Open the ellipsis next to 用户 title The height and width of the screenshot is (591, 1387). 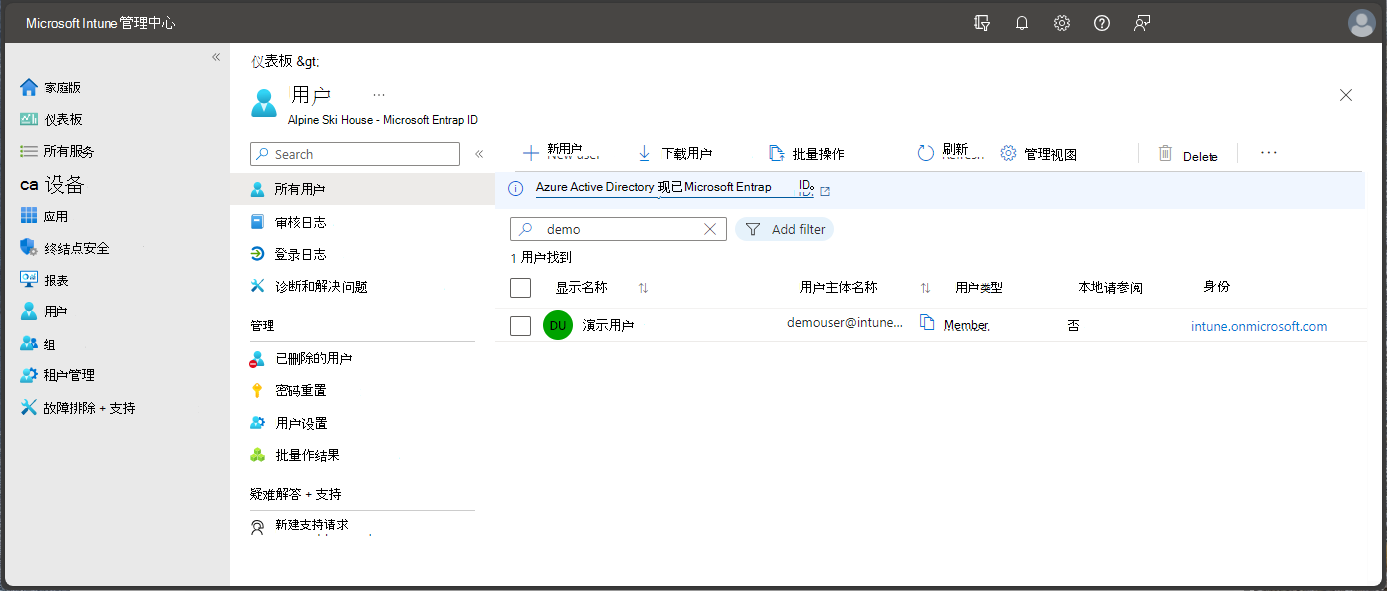pos(379,95)
